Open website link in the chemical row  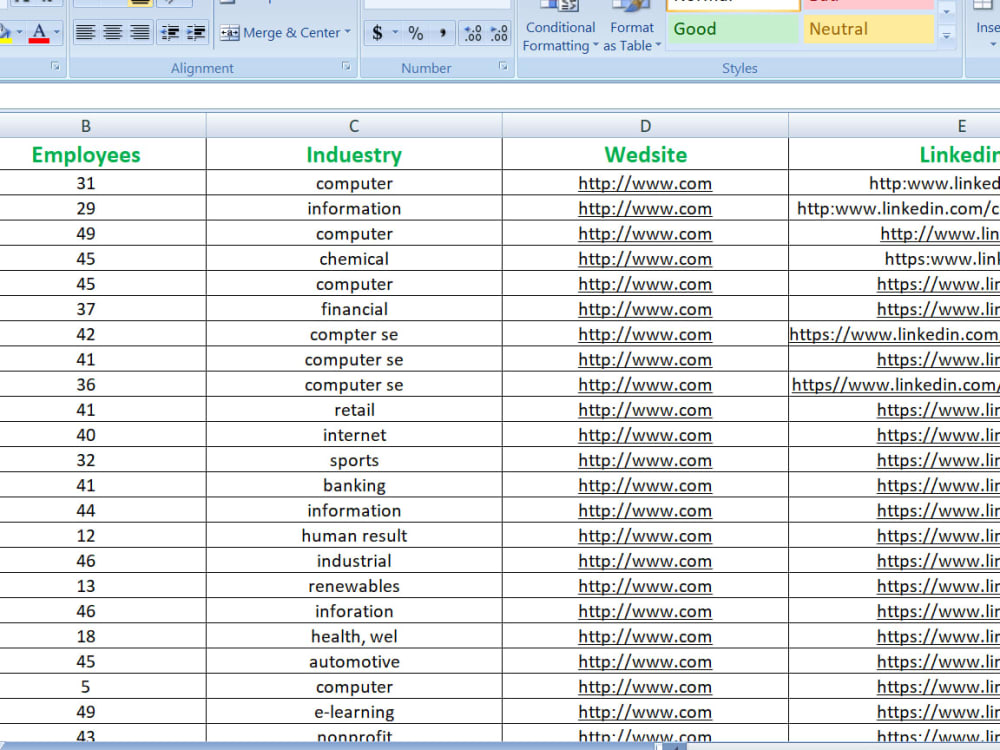645,259
